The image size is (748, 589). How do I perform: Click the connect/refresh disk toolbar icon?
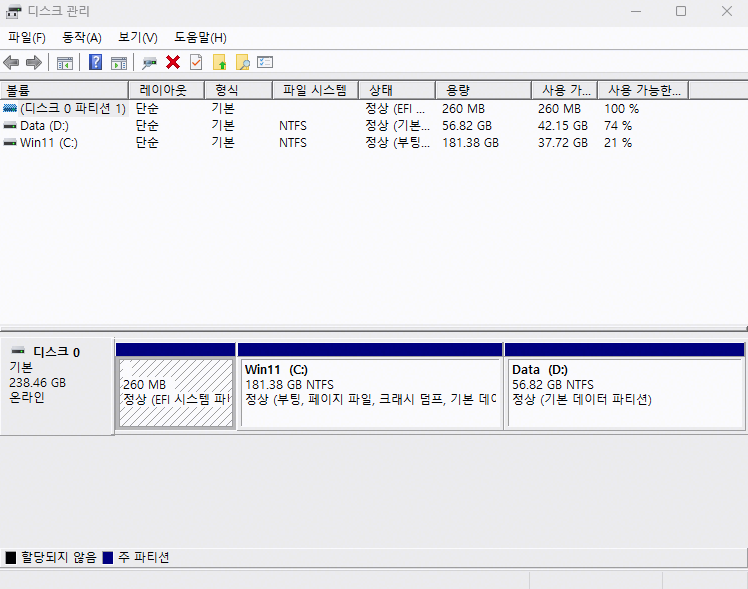(x=149, y=63)
